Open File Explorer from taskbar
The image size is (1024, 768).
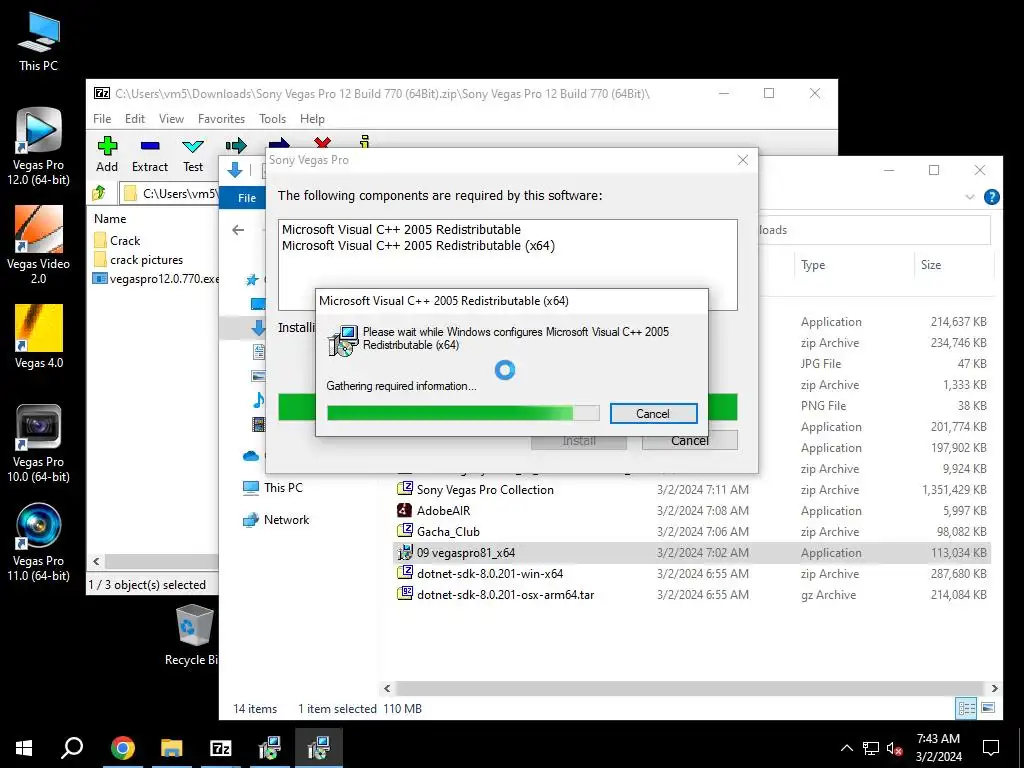[x=172, y=748]
